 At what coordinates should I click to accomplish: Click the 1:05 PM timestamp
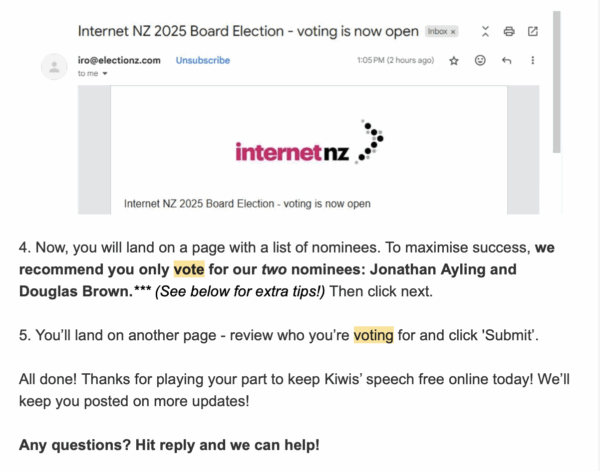click(394, 60)
